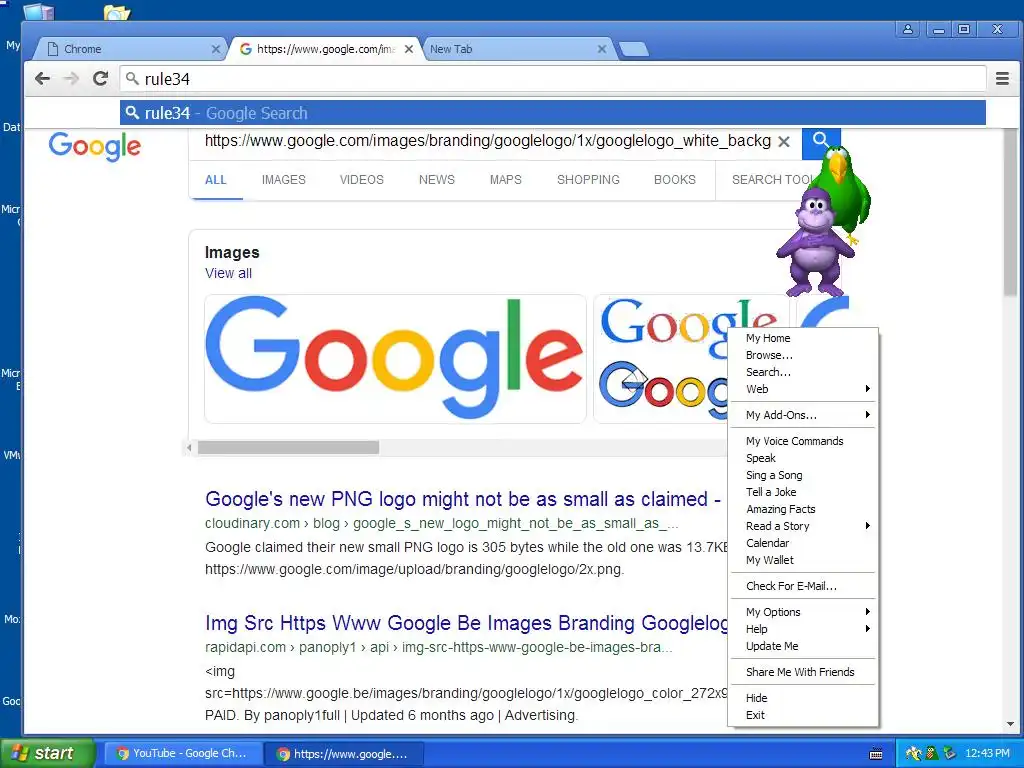Expand the Read a Story submenu

(x=802, y=526)
